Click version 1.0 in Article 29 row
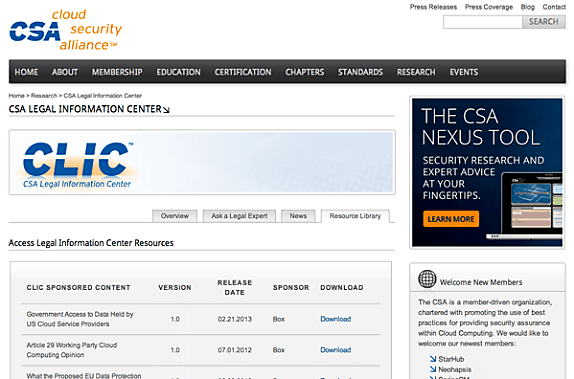This screenshot has width=574, height=379. click(x=175, y=350)
